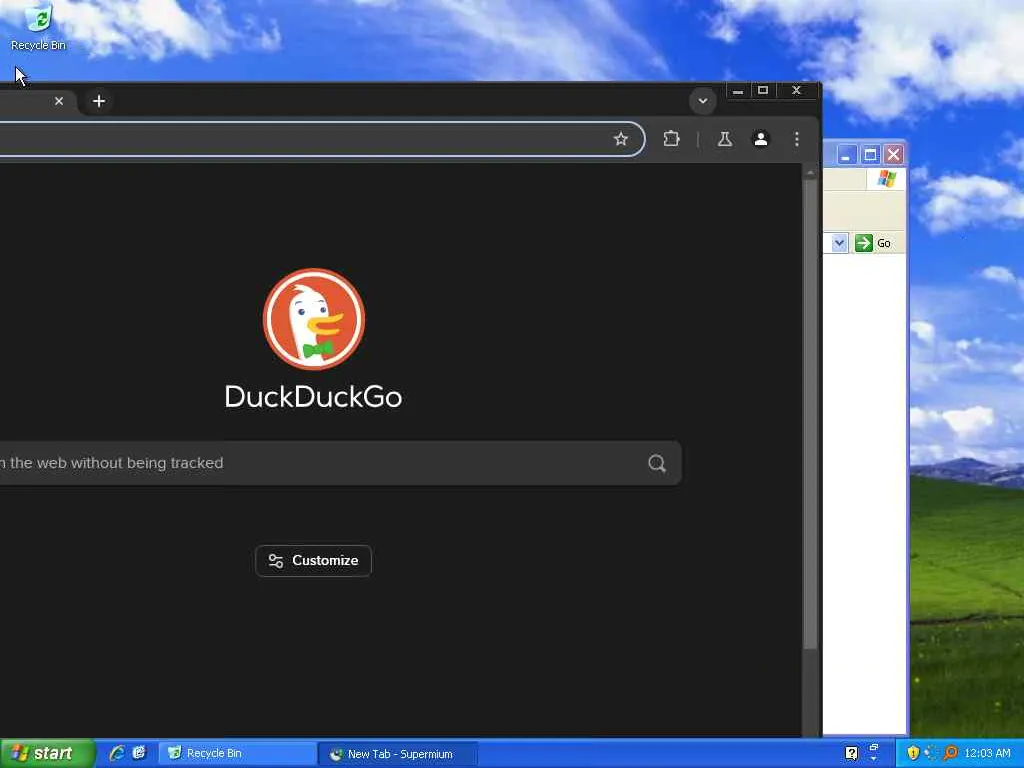Bookmark this page with the star icon

[x=620, y=138]
